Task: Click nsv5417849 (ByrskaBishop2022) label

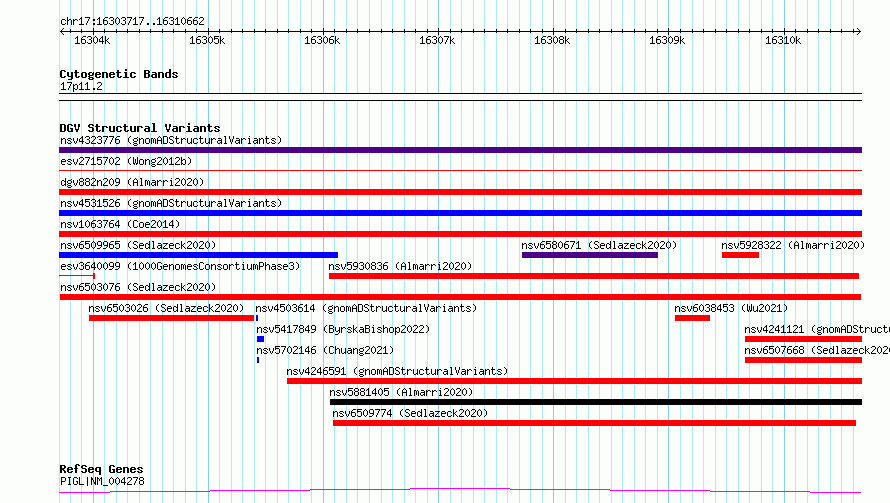Action: point(343,329)
